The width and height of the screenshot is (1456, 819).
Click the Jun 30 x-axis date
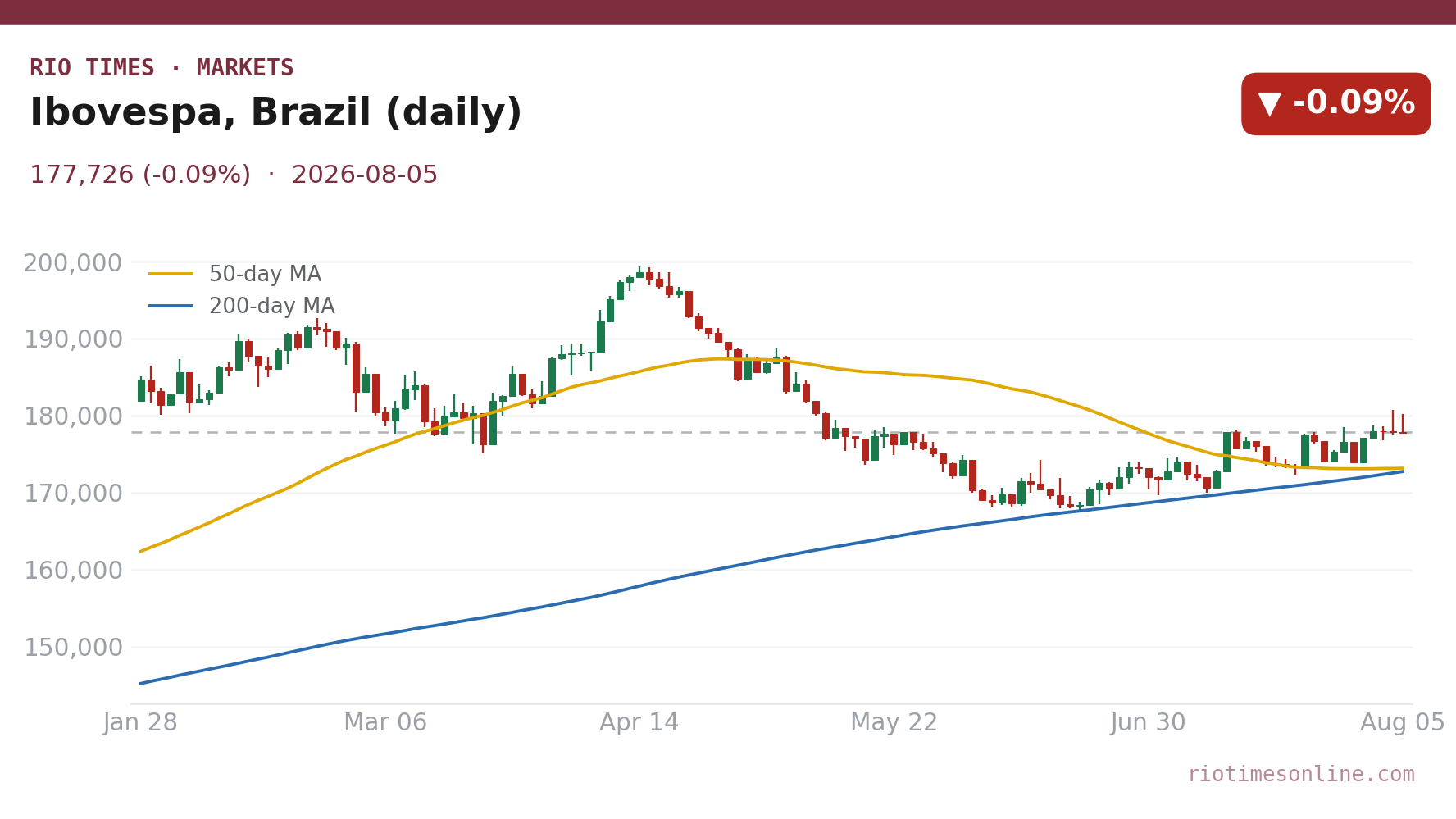point(1148,723)
